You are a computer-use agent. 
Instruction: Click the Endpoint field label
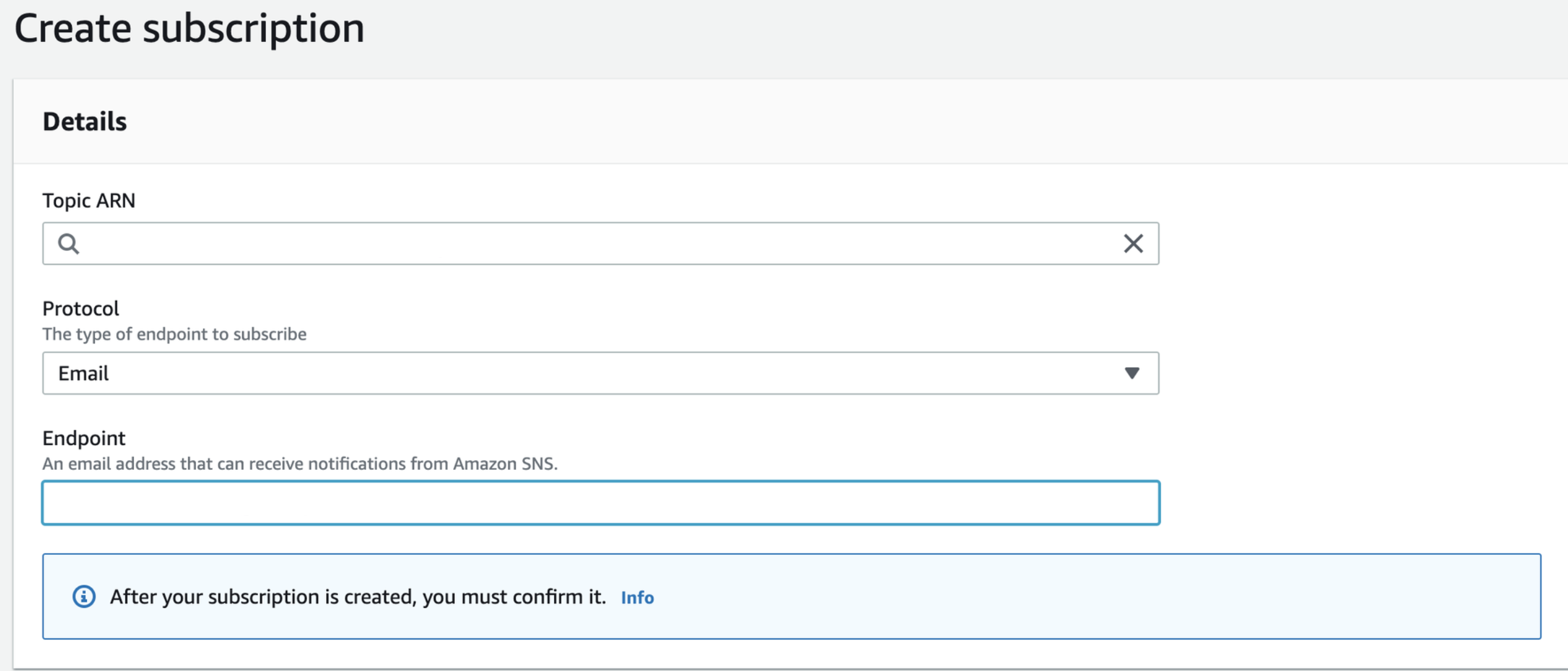point(84,439)
